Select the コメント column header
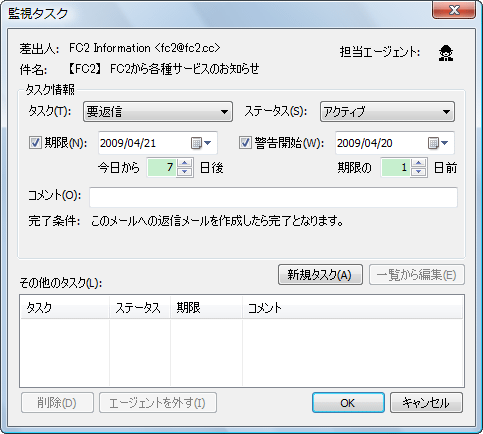This screenshot has width=483, height=434. pyautogui.click(x=352, y=308)
